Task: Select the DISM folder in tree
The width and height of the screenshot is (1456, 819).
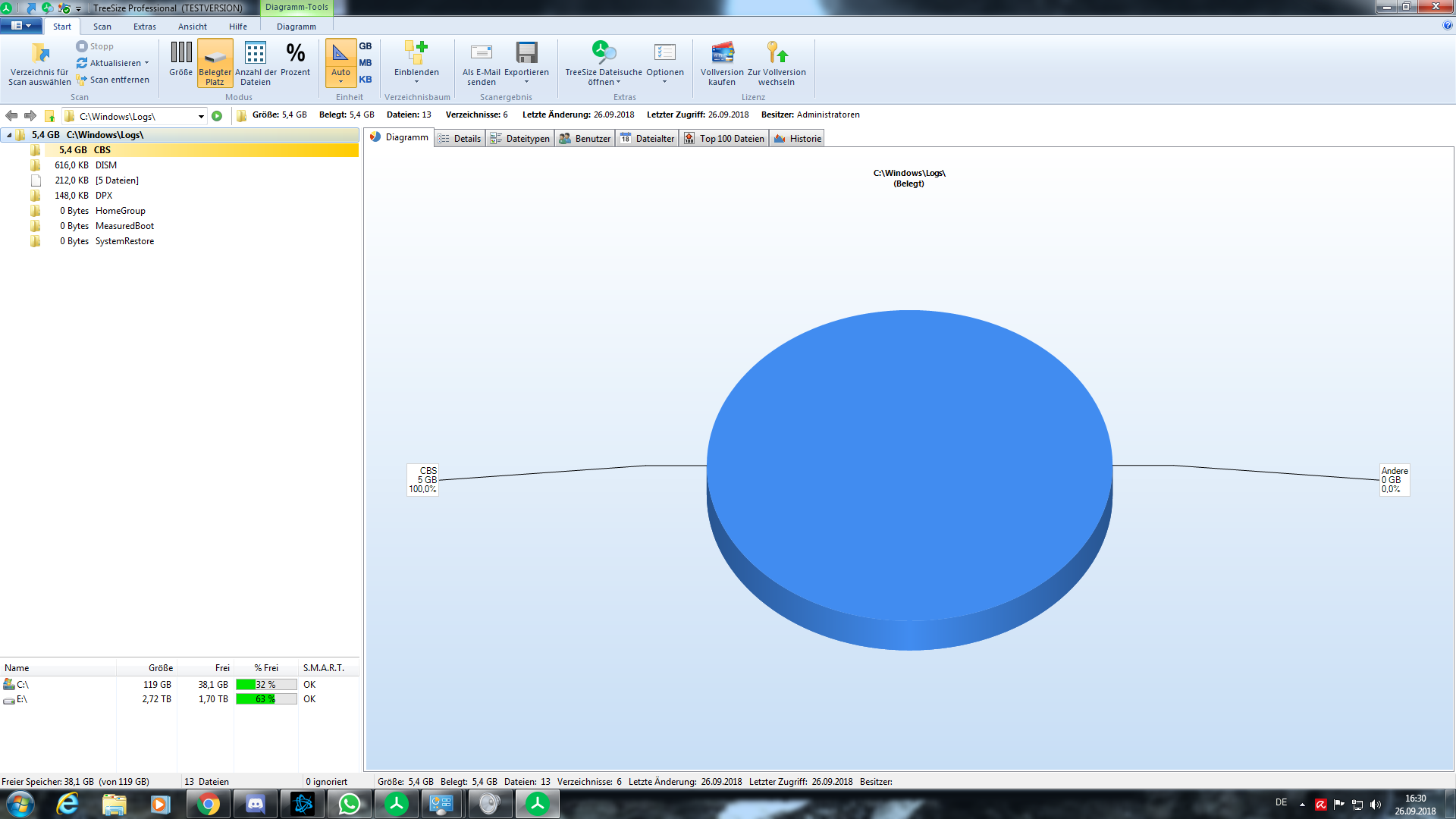Action: point(105,165)
